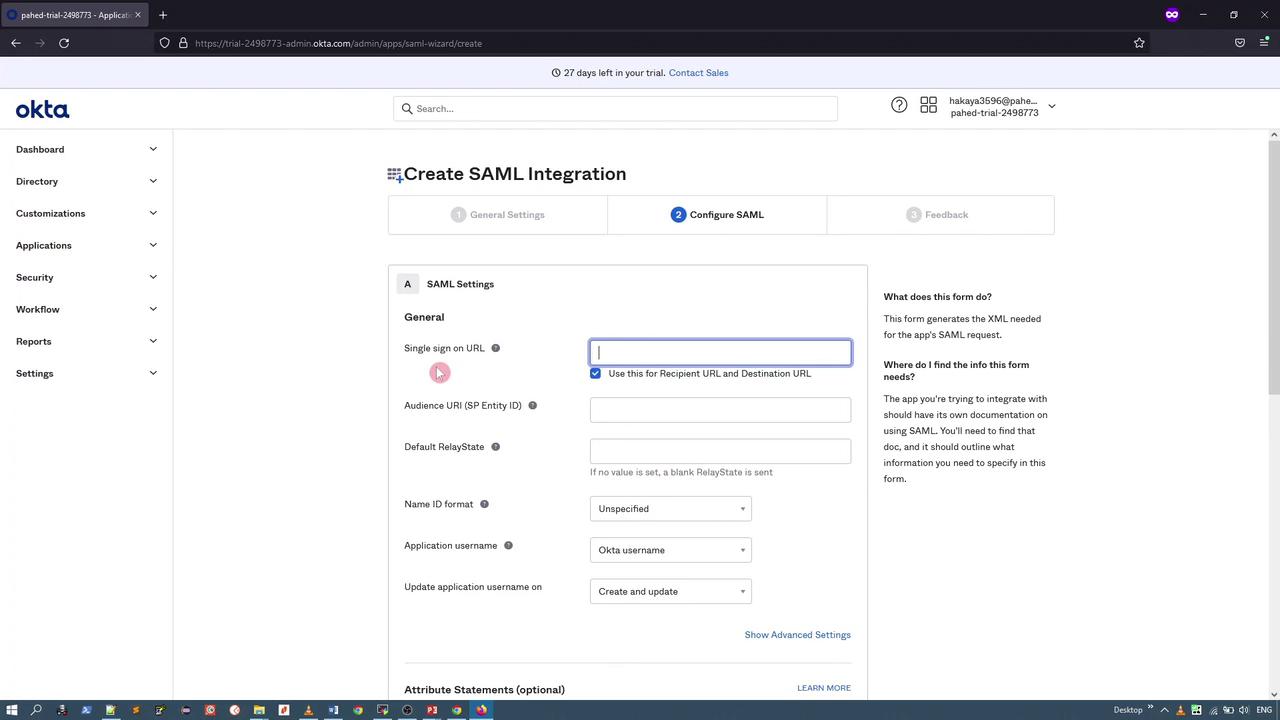The width and height of the screenshot is (1280, 720).
Task: Click the Contact Sales link
Action: point(698,73)
